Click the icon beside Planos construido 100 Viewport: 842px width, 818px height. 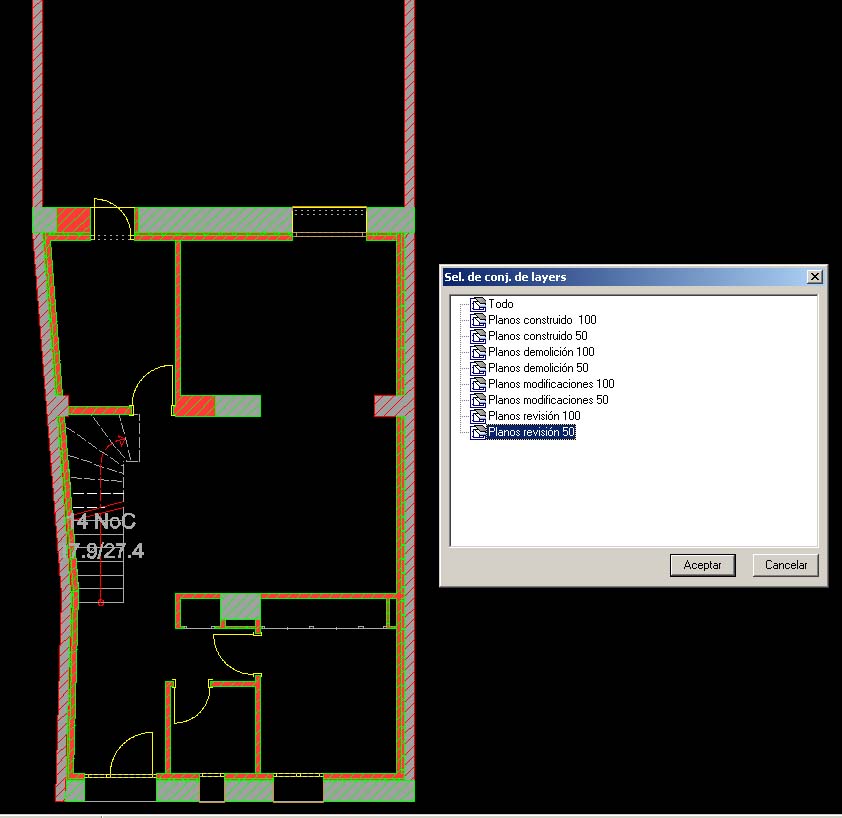tap(478, 321)
